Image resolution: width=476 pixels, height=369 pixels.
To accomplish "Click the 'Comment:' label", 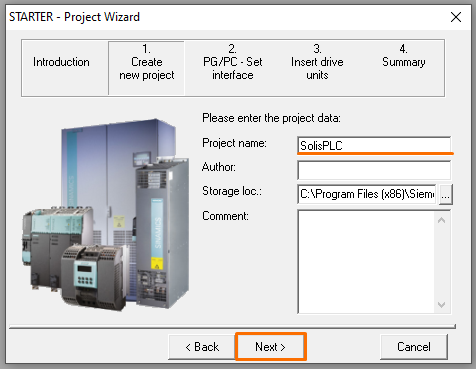I will pyautogui.click(x=225, y=216).
